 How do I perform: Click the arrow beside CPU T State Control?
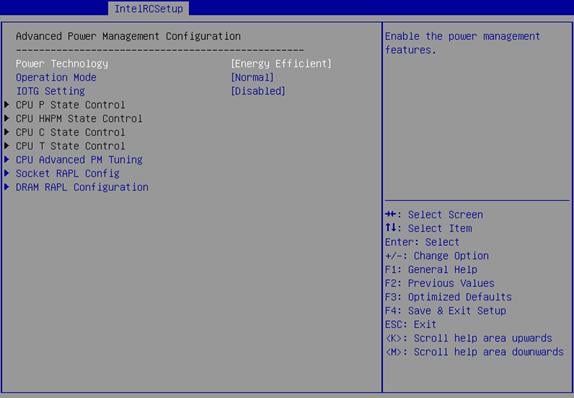(7, 146)
